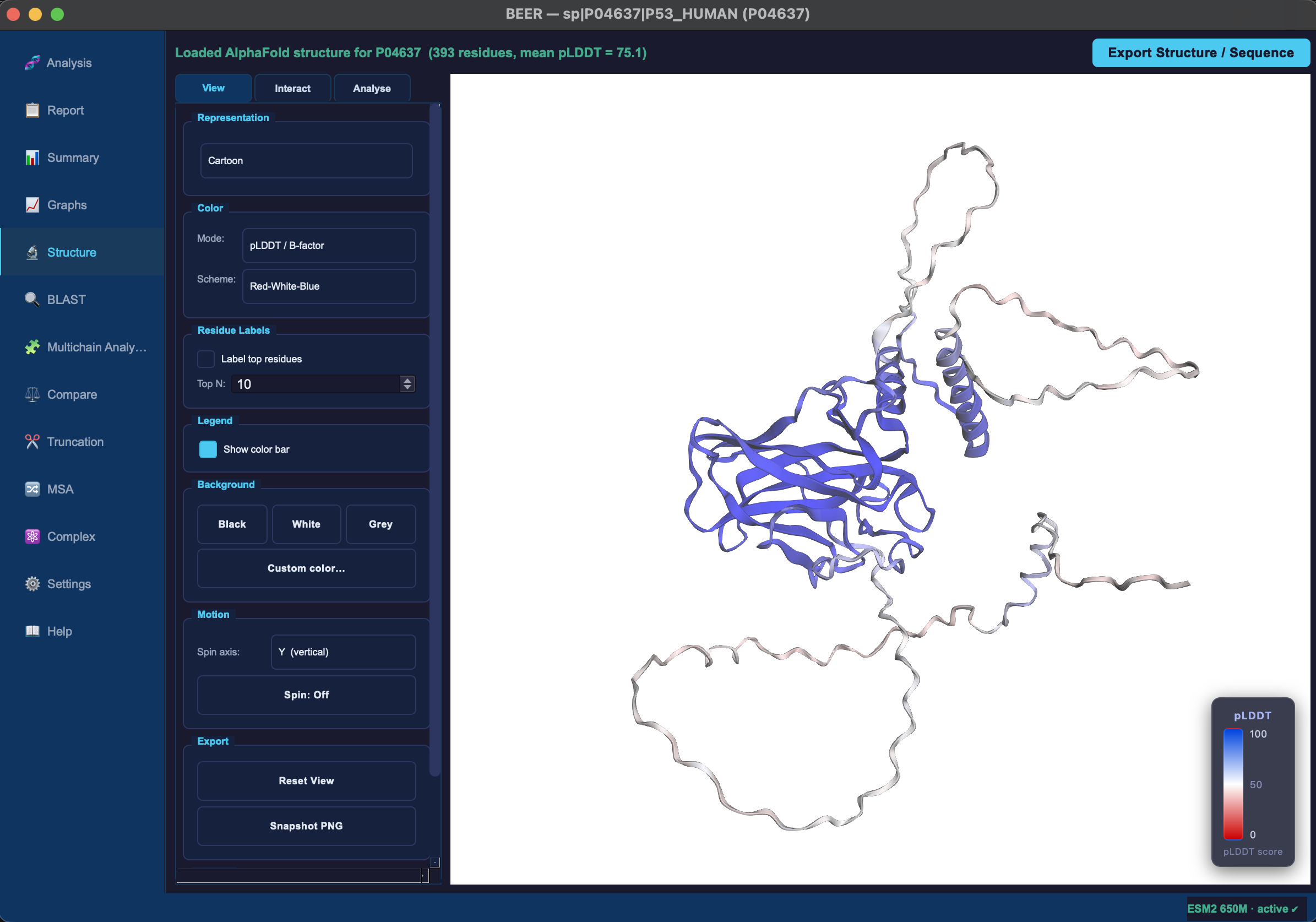This screenshot has width=1316, height=922.
Task: Click the Loaded AlphaFold structure status message
Action: [410, 53]
